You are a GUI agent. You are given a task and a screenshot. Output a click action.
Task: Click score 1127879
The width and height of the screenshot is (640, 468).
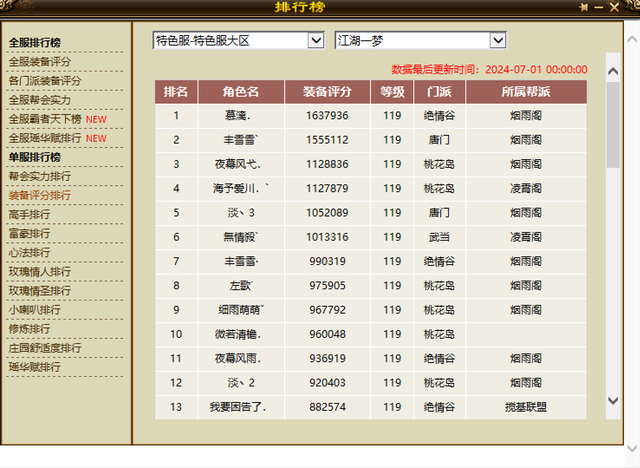[x=327, y=189]
